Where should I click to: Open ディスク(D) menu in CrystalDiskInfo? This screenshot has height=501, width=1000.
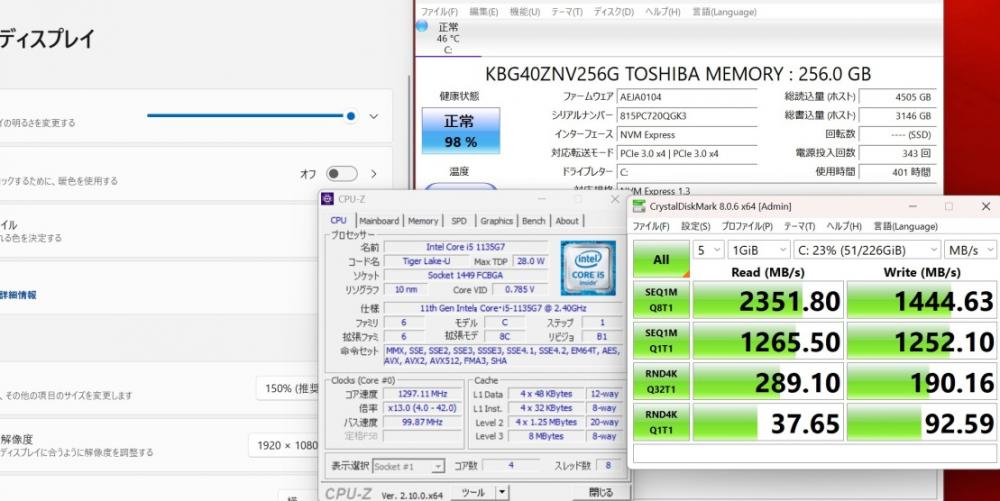click(x=613, y=11)
